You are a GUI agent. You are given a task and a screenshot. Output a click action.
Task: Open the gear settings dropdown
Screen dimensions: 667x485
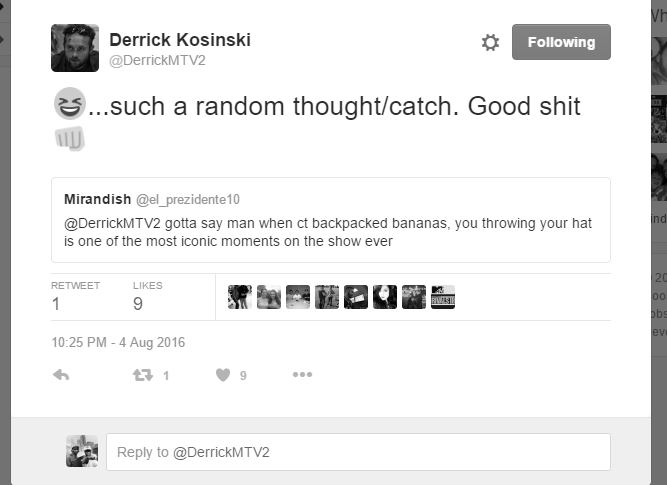490,43
